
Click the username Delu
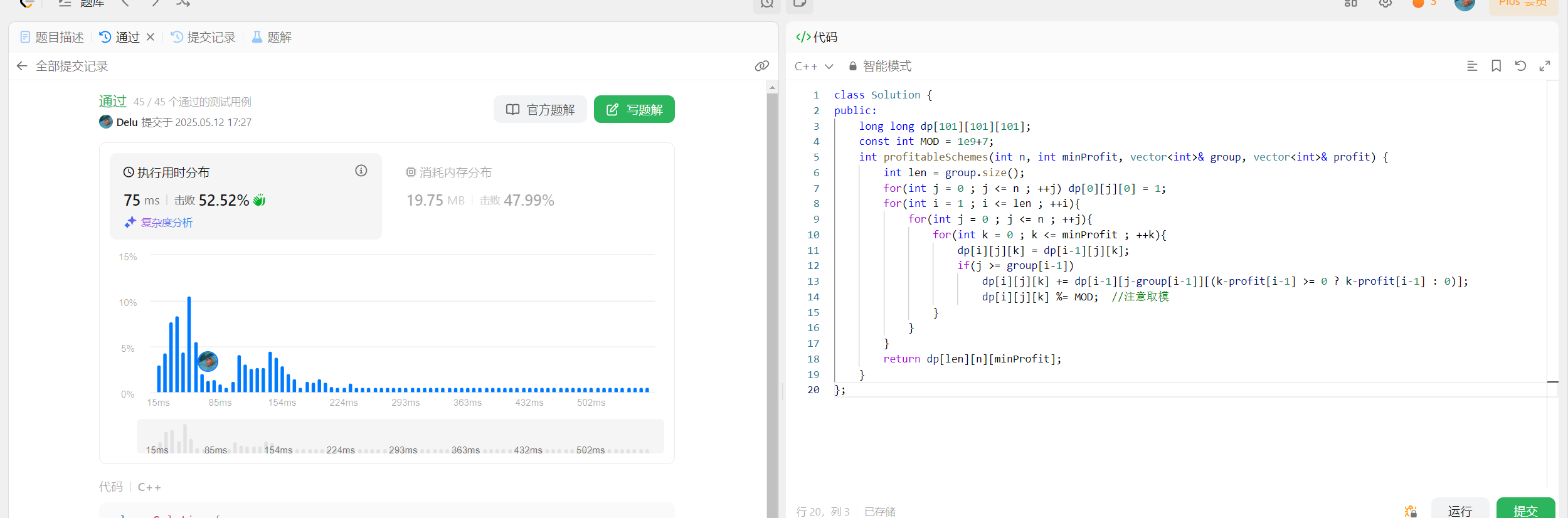pos(127,122)
